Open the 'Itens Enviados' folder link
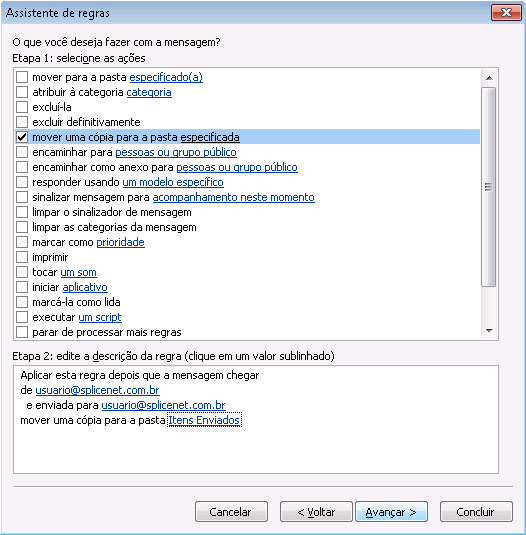 tap(204, 420)
